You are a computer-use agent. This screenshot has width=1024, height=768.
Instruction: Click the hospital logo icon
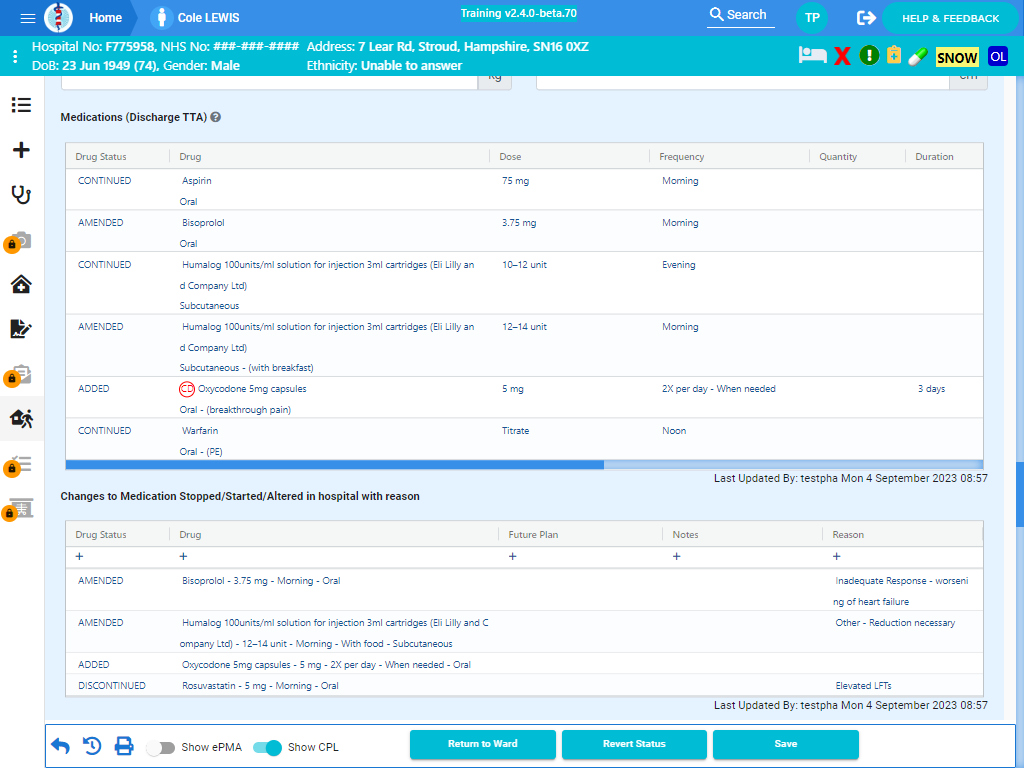pyautogui.click(x=58, y=18)
